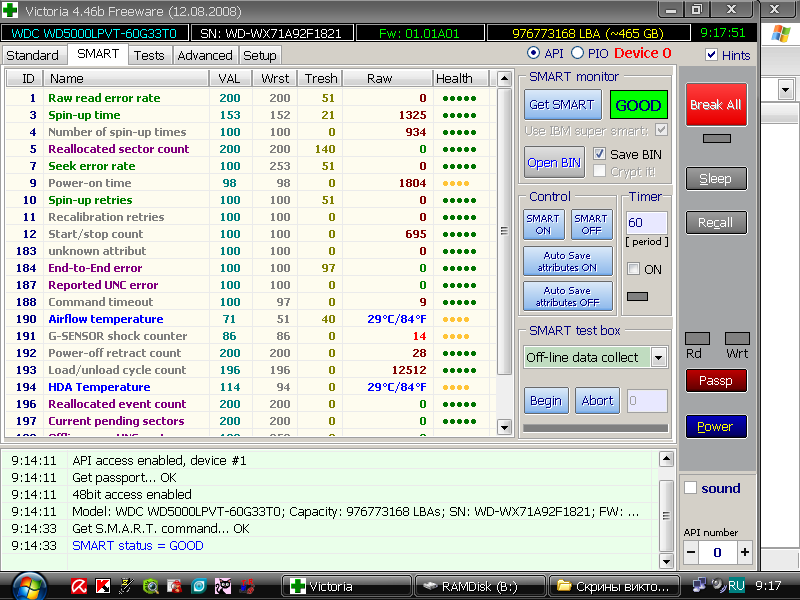Select the API access radio button
The width and height of the screenshot is (800, 600).
[x=533, y=53]
